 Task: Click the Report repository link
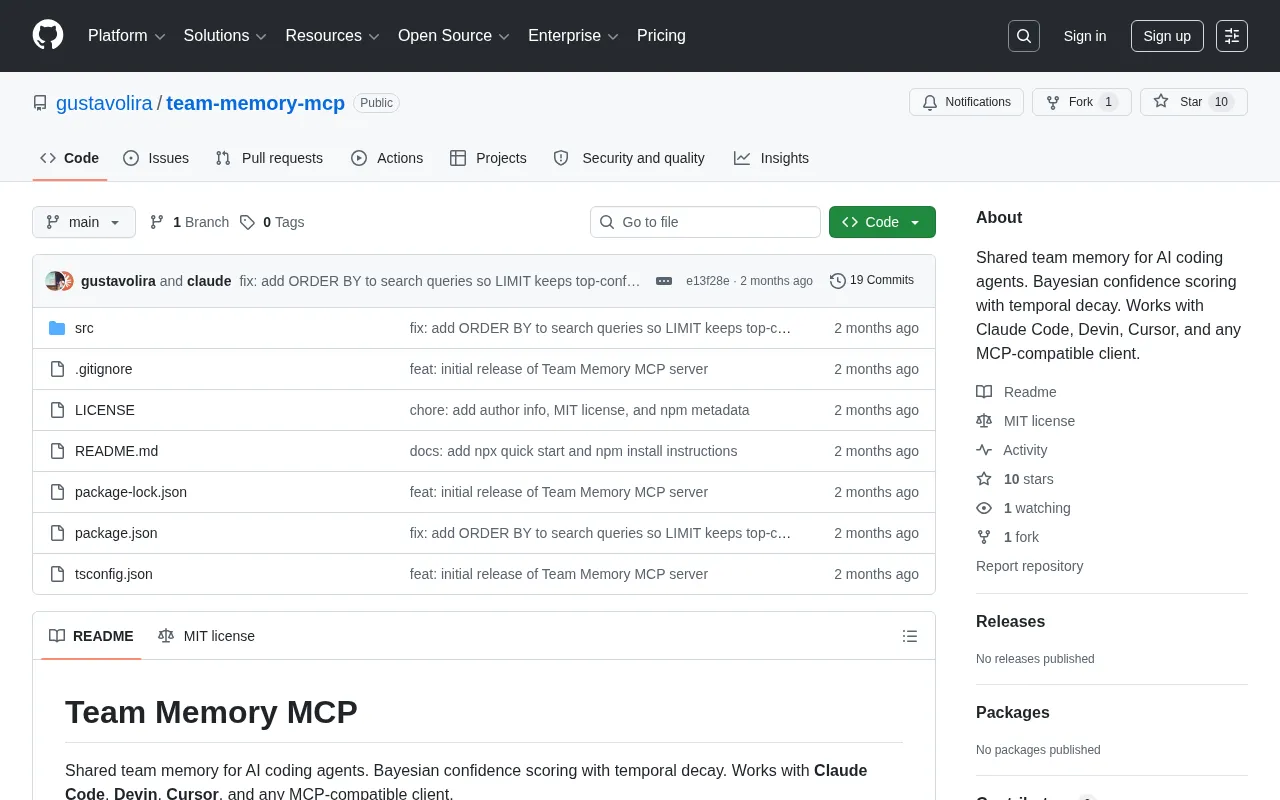click(1029, 566)
